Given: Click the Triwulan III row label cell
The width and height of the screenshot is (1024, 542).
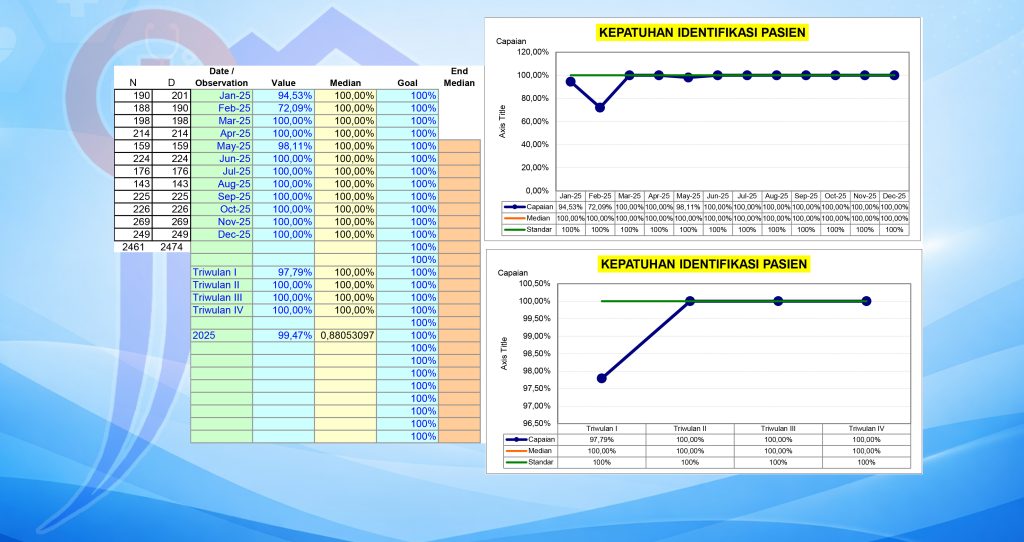Looking at the screenshot, I should point(222,297).
